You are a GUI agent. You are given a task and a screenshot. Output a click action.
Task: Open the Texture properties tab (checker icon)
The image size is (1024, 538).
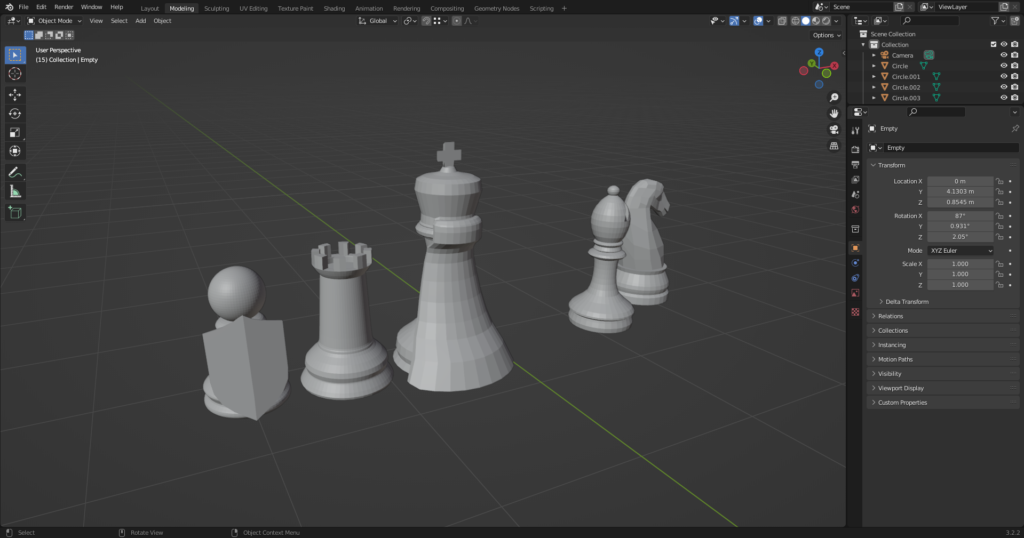point(856,312)
